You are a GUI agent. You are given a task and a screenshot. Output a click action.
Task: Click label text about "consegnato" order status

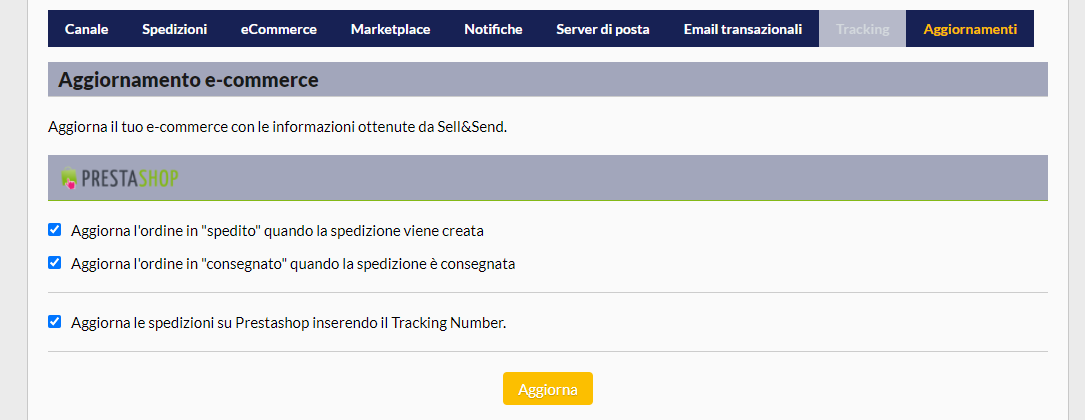[x=293, y=264]
